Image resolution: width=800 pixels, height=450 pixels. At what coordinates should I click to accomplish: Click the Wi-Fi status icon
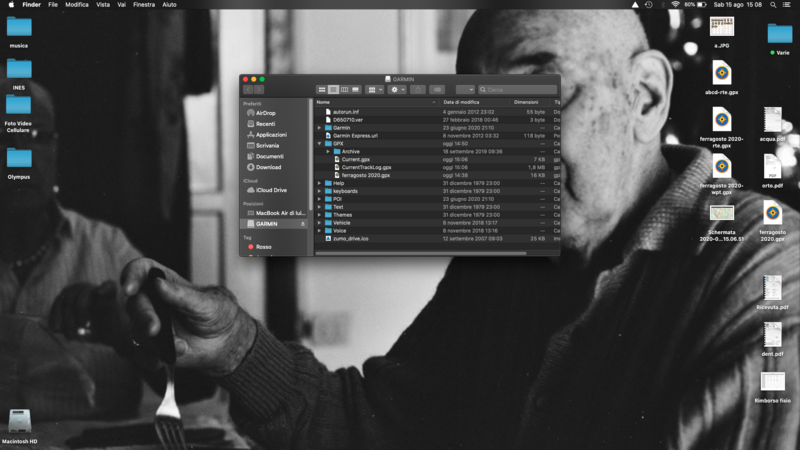coord(676,5)
